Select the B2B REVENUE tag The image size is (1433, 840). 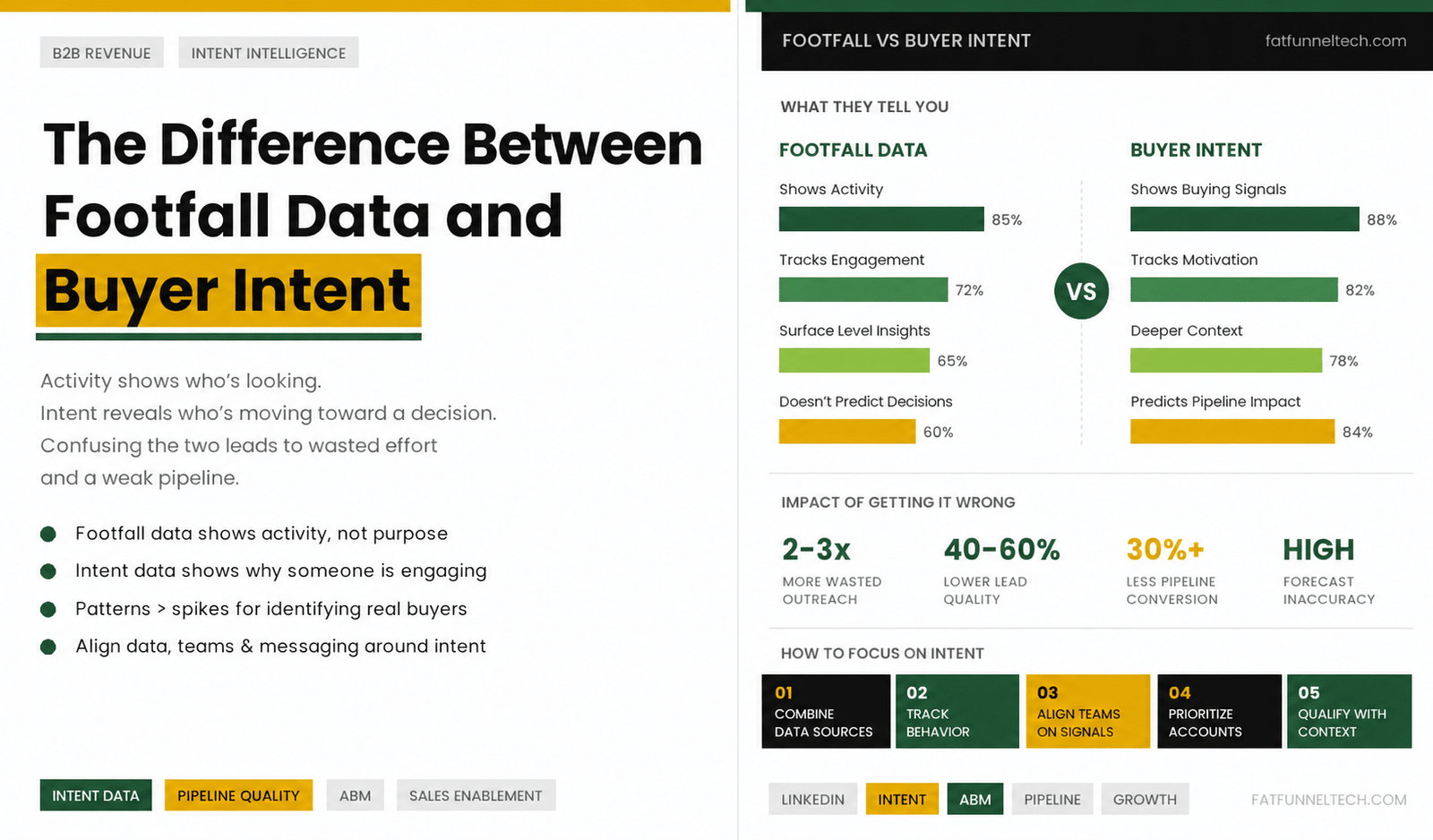coord(101,53)
